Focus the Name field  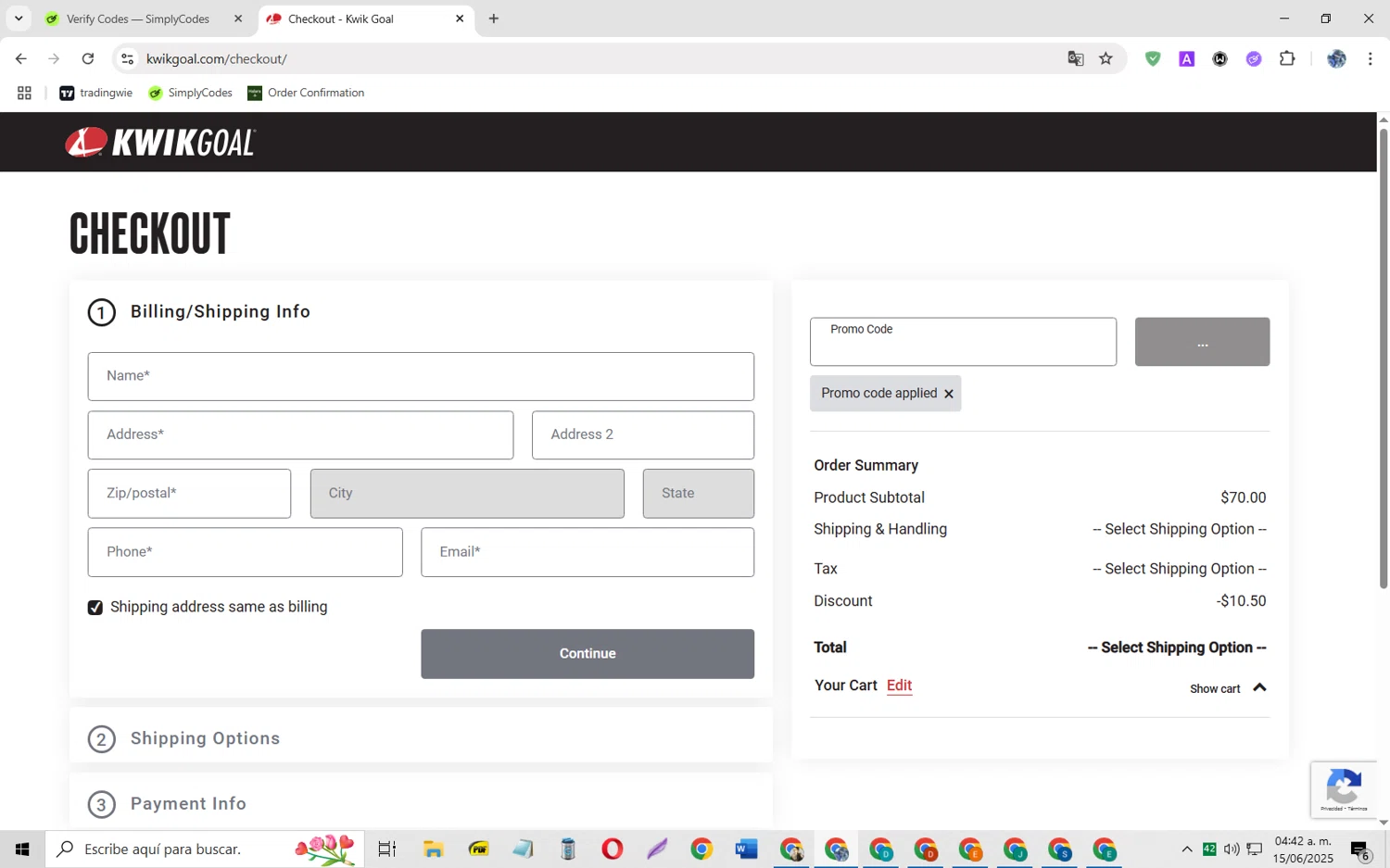coord(421,376)
